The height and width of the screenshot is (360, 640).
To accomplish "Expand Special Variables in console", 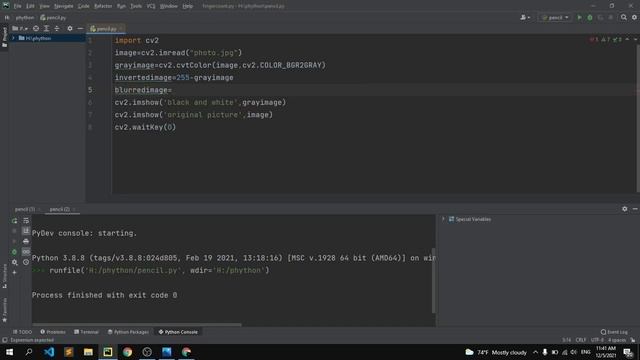I will (443, 219).
